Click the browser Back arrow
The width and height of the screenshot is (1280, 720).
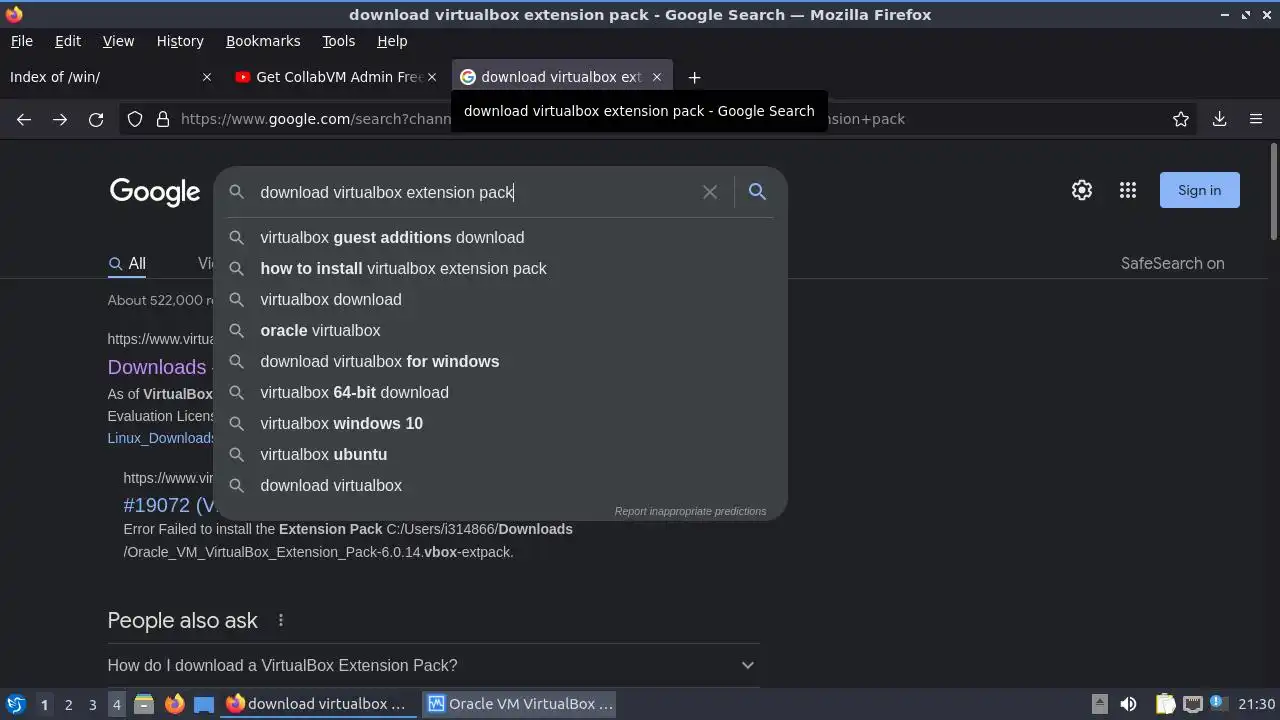coord(24,119)
